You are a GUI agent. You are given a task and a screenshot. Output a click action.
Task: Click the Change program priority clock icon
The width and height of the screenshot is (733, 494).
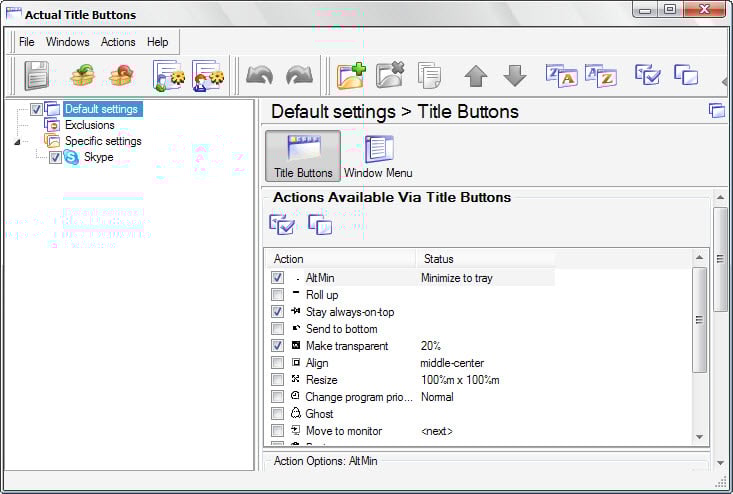pyautogui.click(x=295, y=396)
